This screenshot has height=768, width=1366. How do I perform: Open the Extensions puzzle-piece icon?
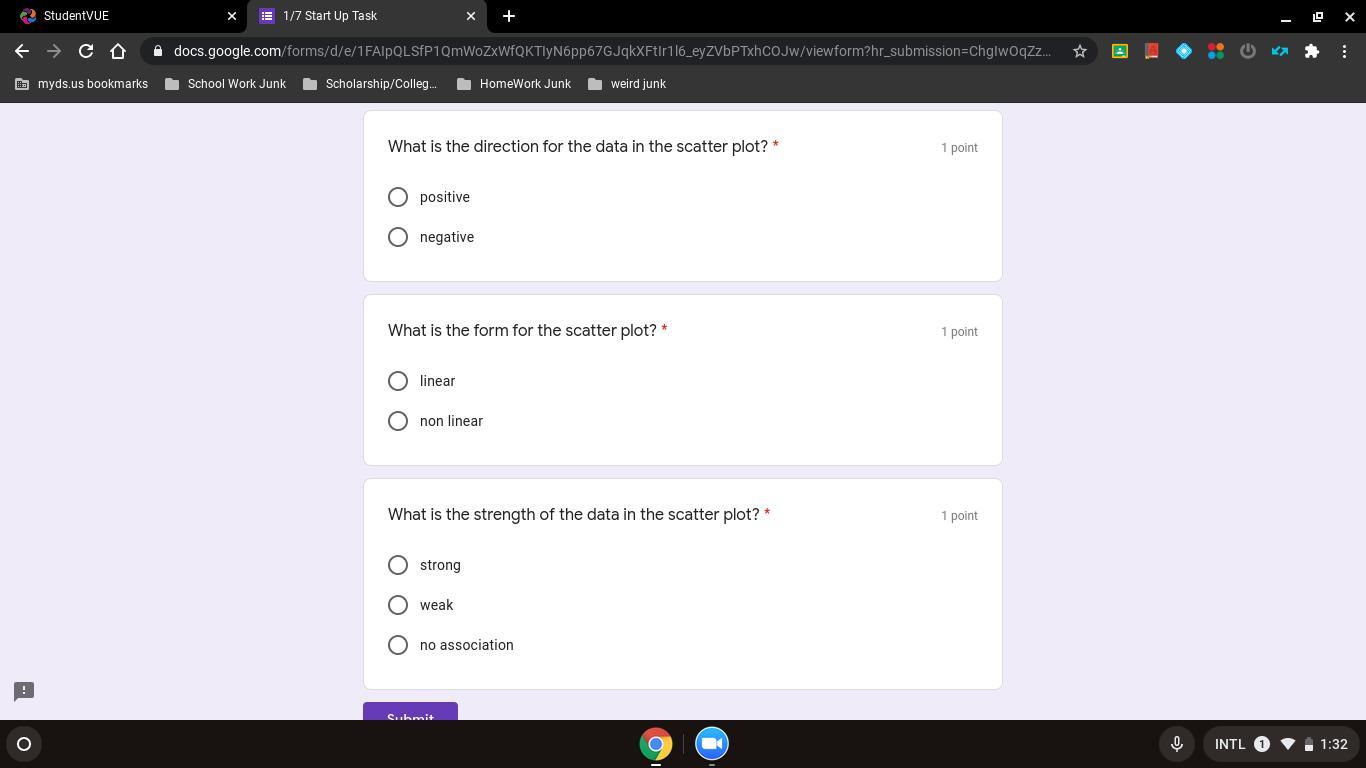(x=1312, y=51)
